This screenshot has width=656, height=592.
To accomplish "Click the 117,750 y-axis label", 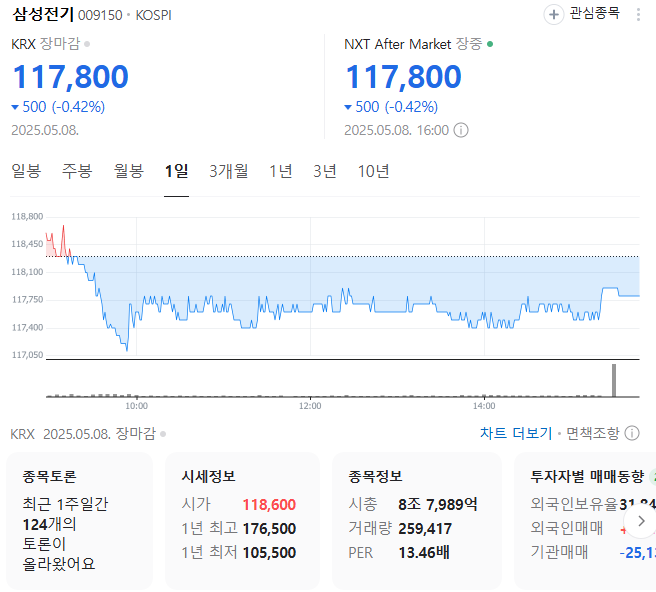I will click(27, 300).
